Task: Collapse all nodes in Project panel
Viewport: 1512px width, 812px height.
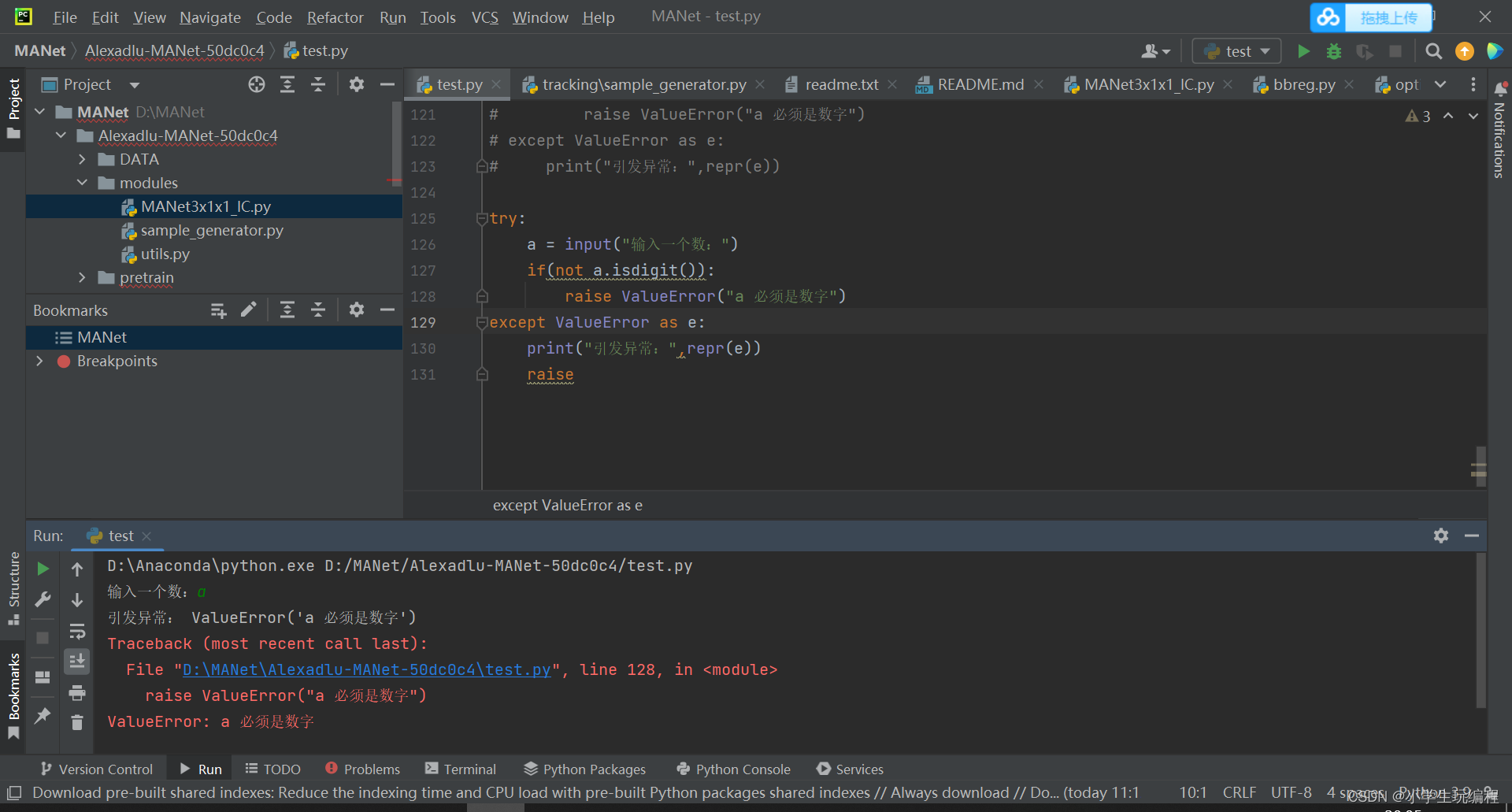Action: [x=318, y=84]
